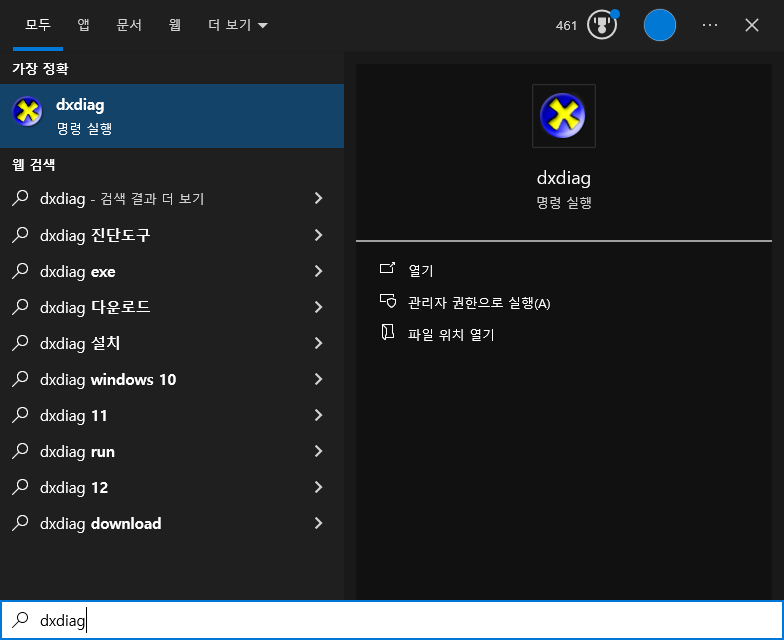Open the rewards trophy icon next to 461
Viewport: 784px width, 640px height.
(x=602, y=24)
